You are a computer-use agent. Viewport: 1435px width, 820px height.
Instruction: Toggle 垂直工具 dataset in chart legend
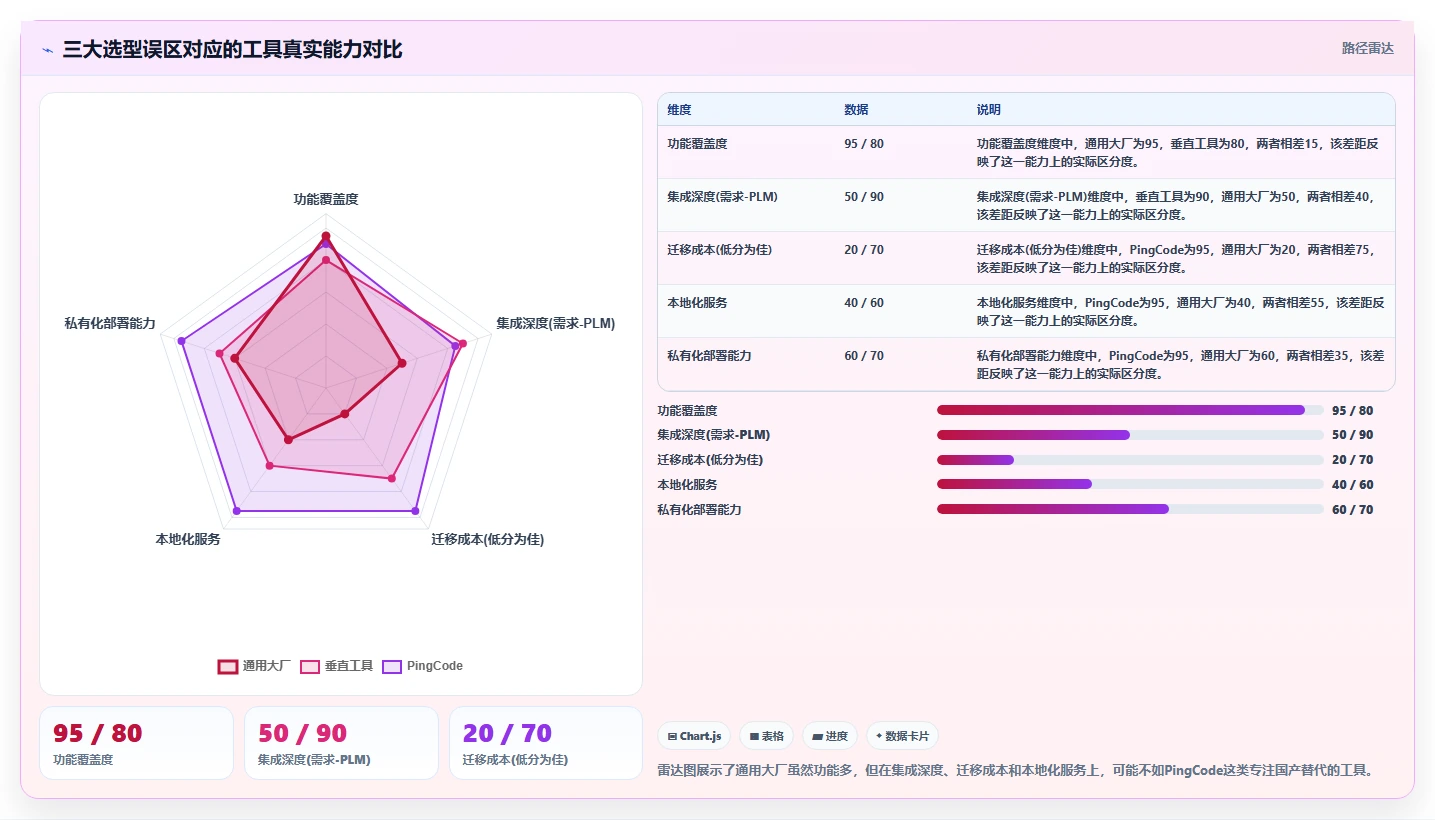[x=337, y=666]
